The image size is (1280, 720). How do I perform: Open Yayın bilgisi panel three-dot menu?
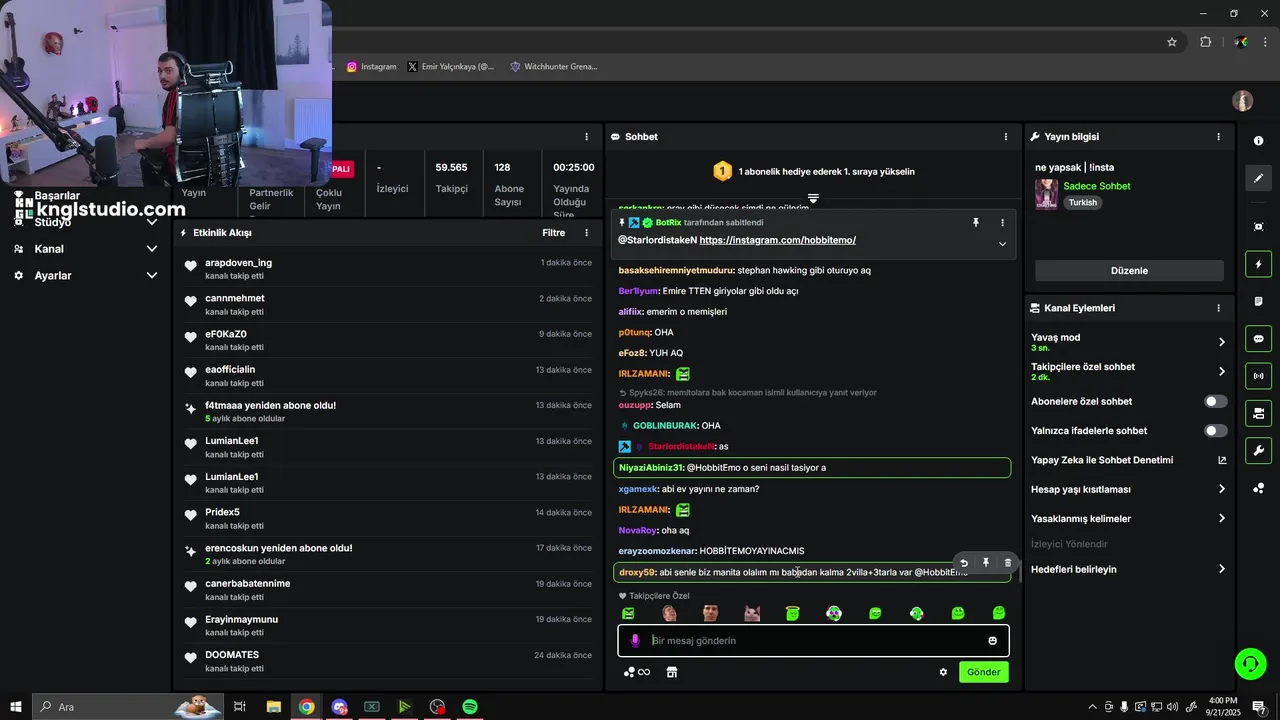point(1218,137)
